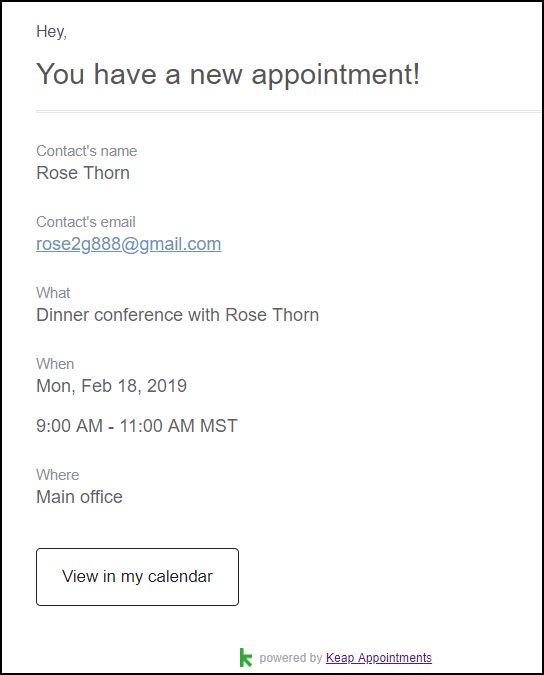
Task: Click the Main office location text
Action: pos(79,497)
